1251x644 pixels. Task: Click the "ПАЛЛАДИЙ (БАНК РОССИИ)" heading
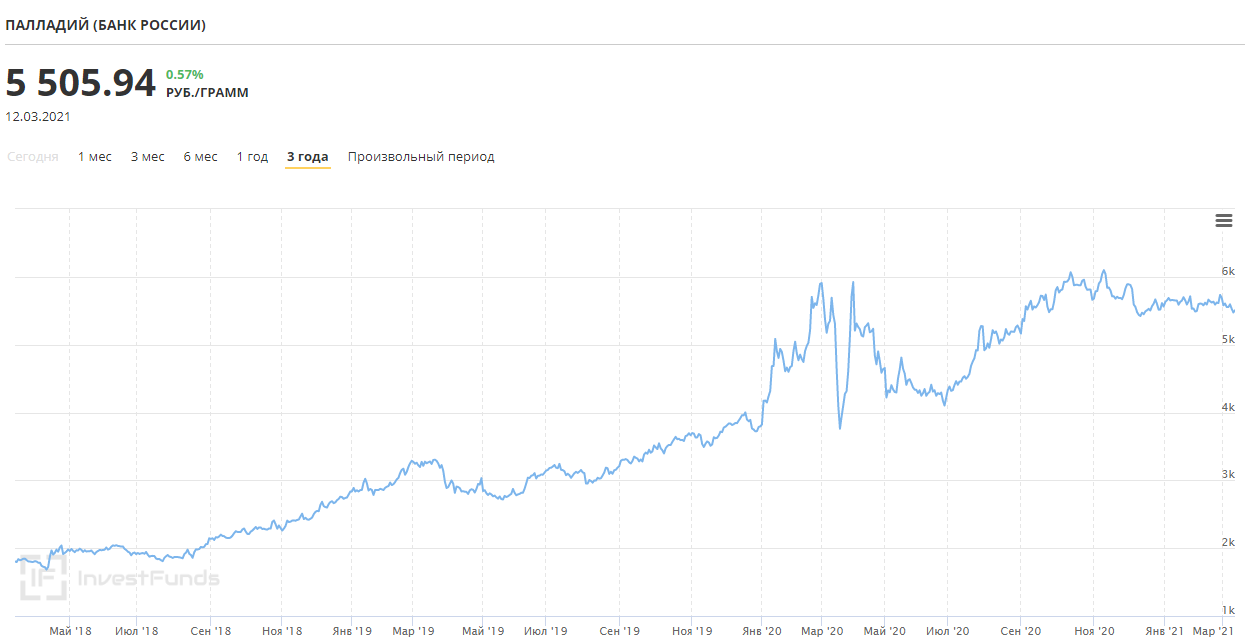(x=106, y=25)
